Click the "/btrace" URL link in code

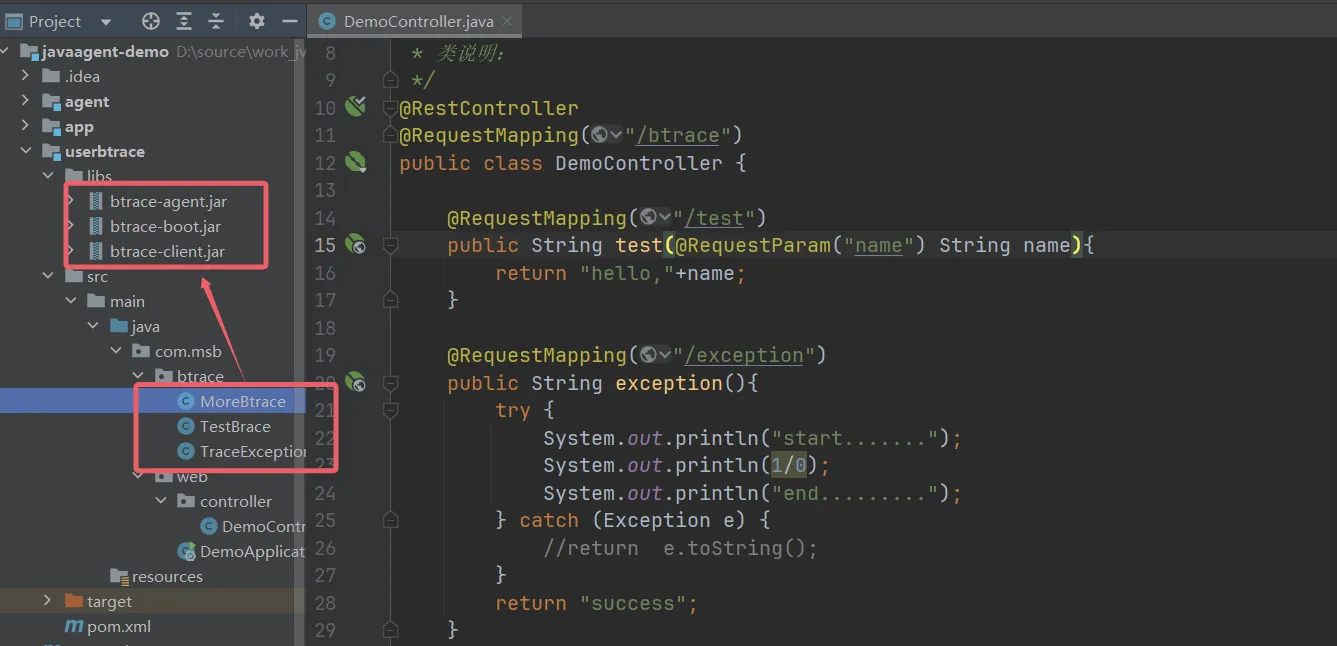click(x=677, y=135)
